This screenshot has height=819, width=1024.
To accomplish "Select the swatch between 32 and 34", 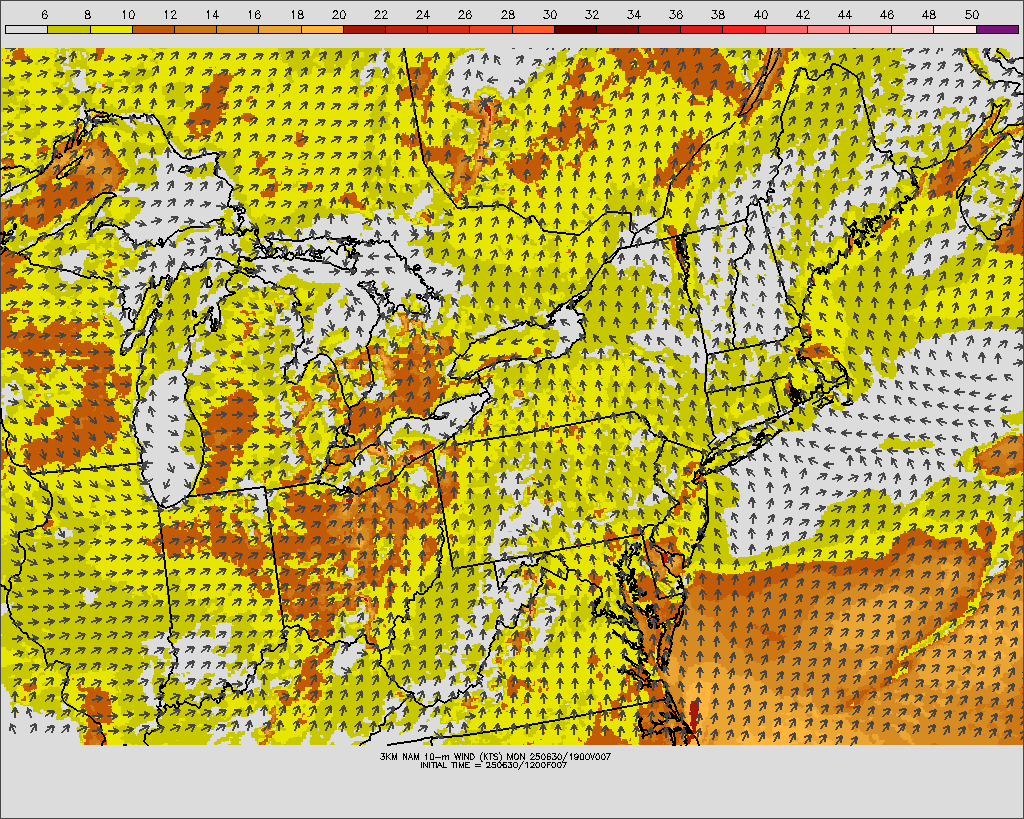I will point(617,29).
